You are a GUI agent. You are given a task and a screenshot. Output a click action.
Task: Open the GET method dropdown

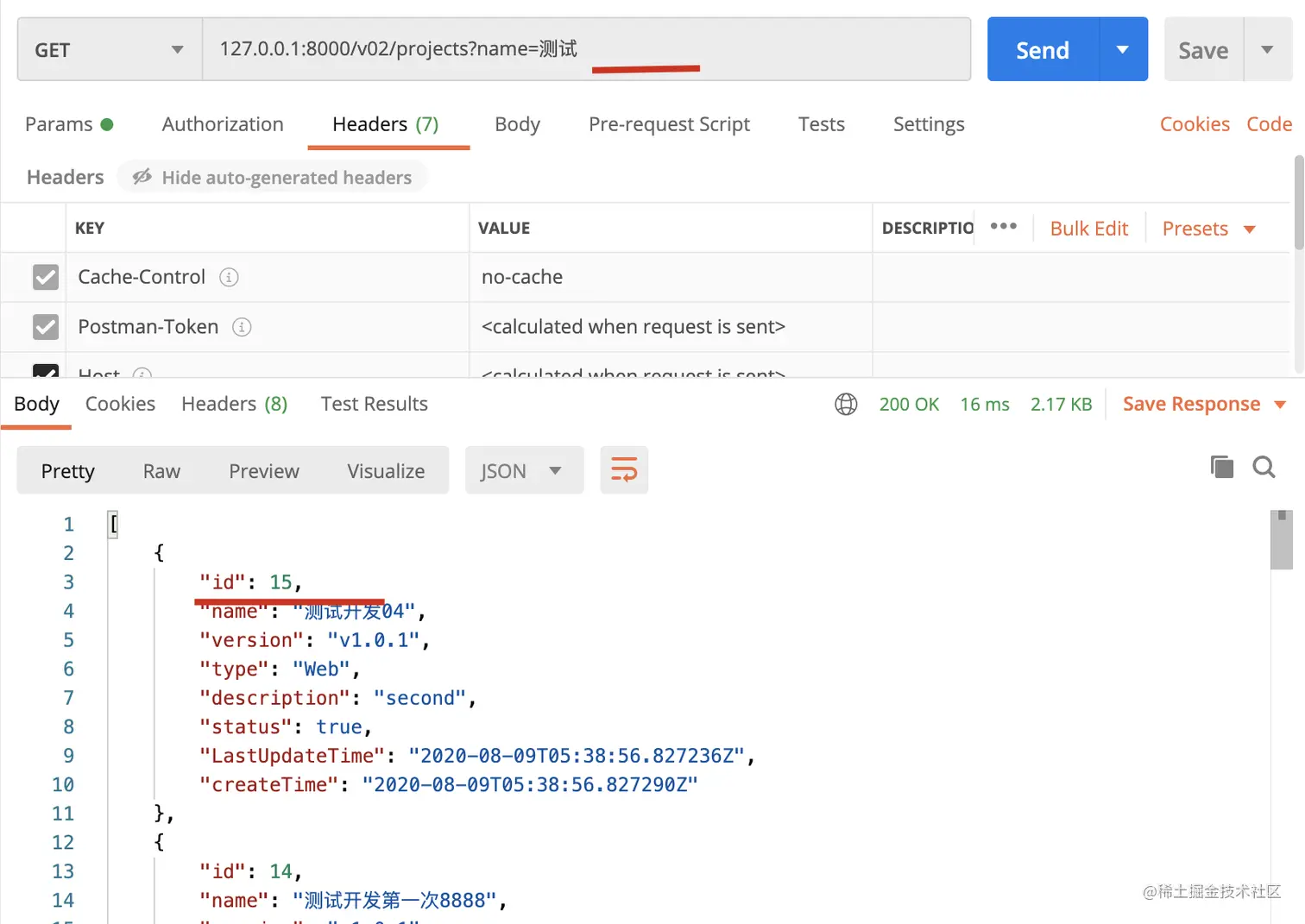click(110, 50)
